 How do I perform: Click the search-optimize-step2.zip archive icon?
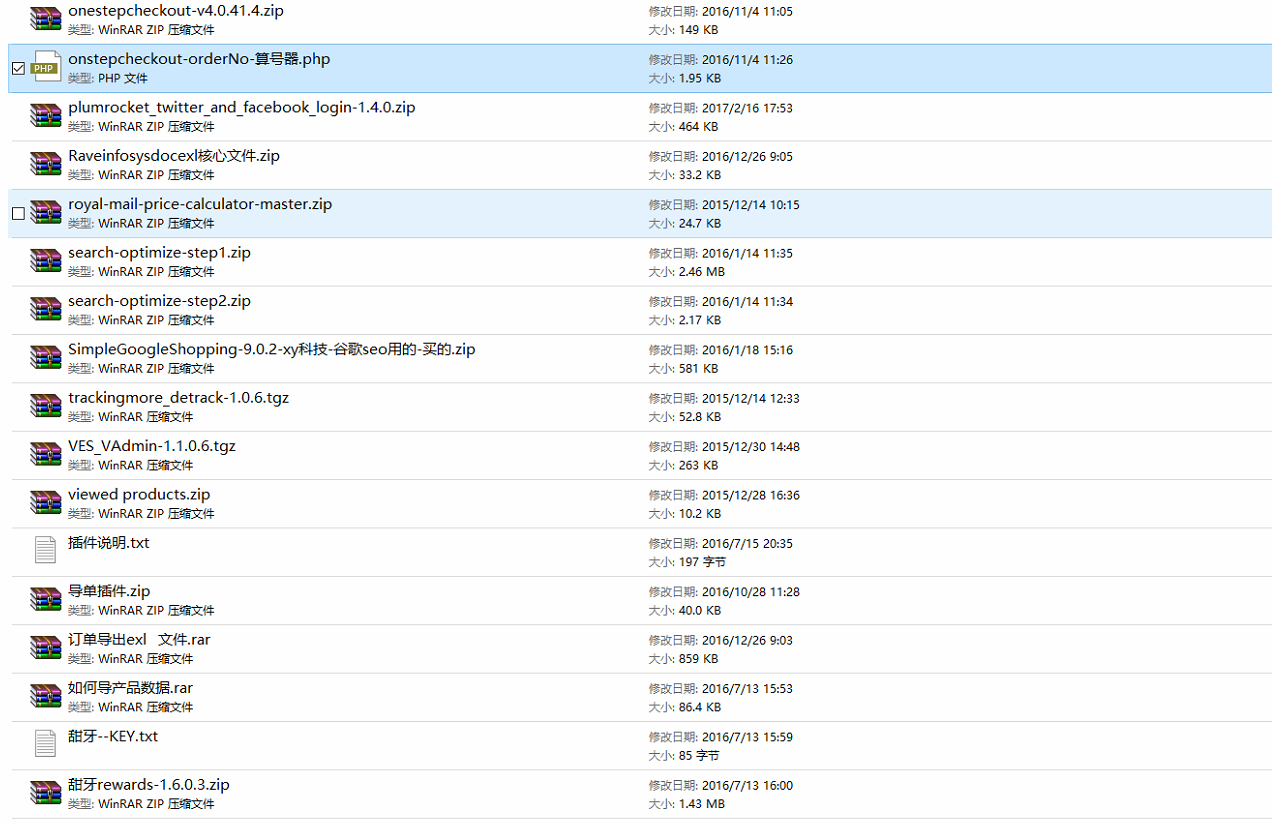46,309
